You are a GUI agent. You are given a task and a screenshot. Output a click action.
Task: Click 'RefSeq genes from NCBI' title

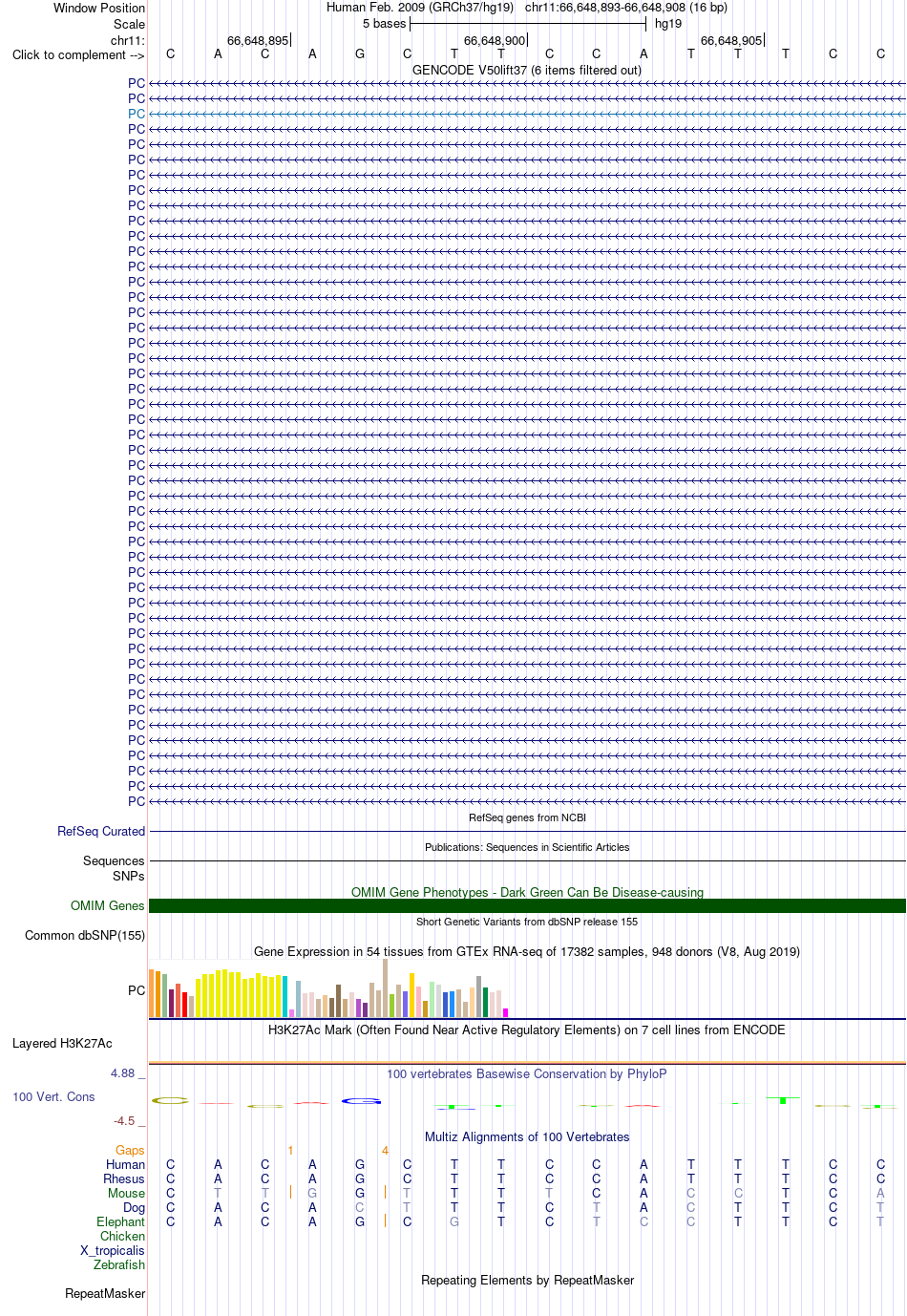coord(527,818)
